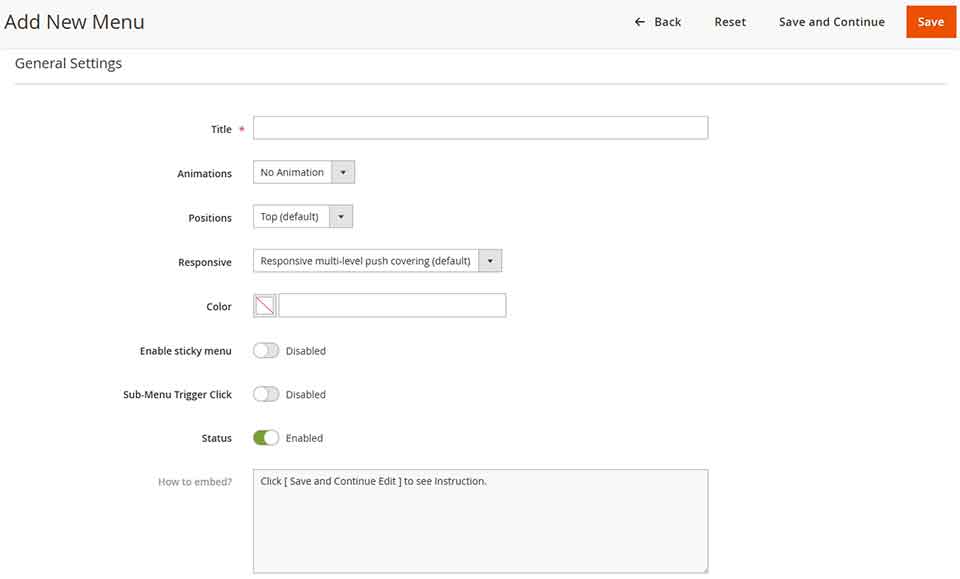Image resolution: width=960 pixels, height=579 pixels.
Task: Open the color picker swatch
Action: pos(264,304)
